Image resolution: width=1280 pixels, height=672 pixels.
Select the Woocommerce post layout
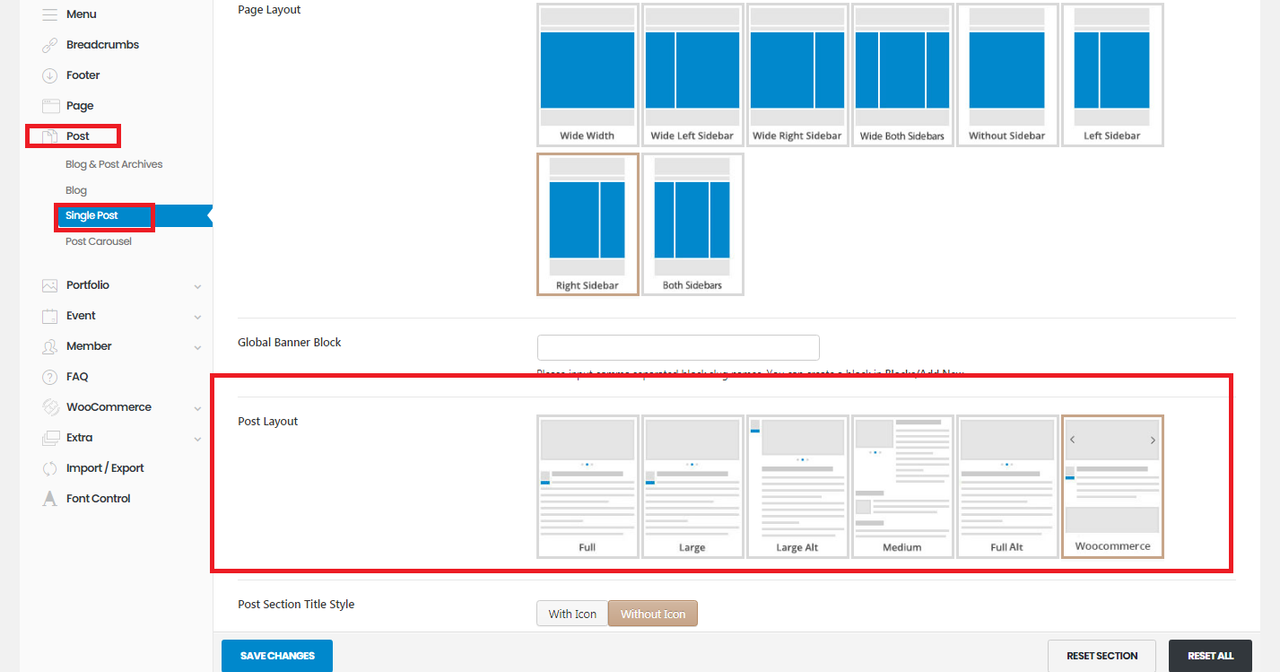point(1112,486)
